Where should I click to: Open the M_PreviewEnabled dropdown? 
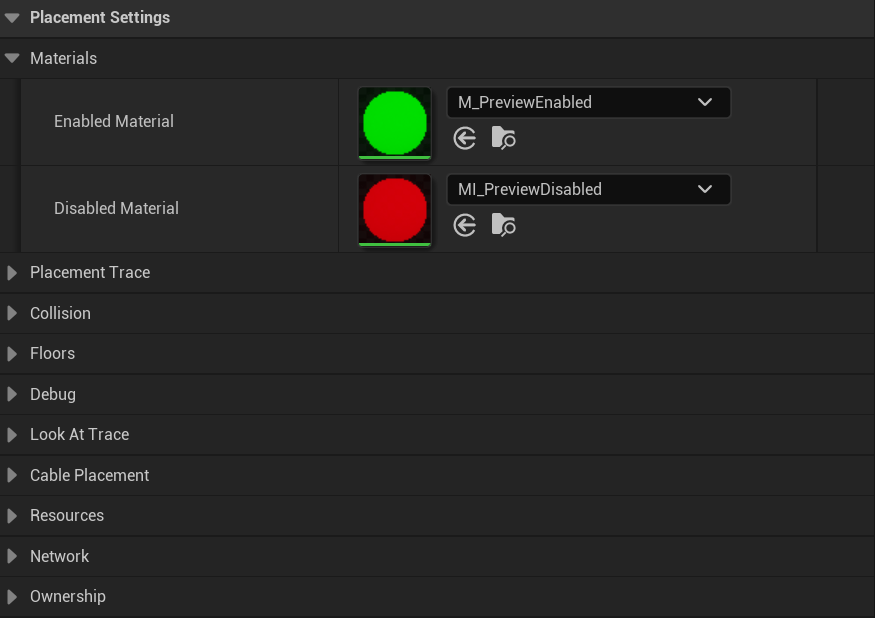(x=704, y=102)
